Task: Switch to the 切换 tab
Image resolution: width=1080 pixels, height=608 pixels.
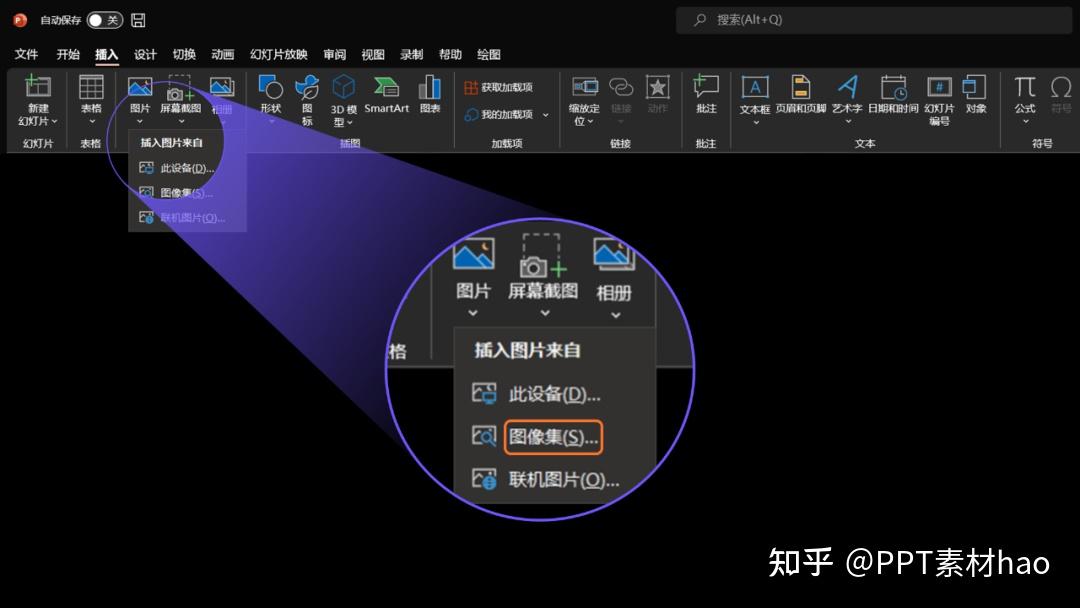Action: click(x=184, y=54)
